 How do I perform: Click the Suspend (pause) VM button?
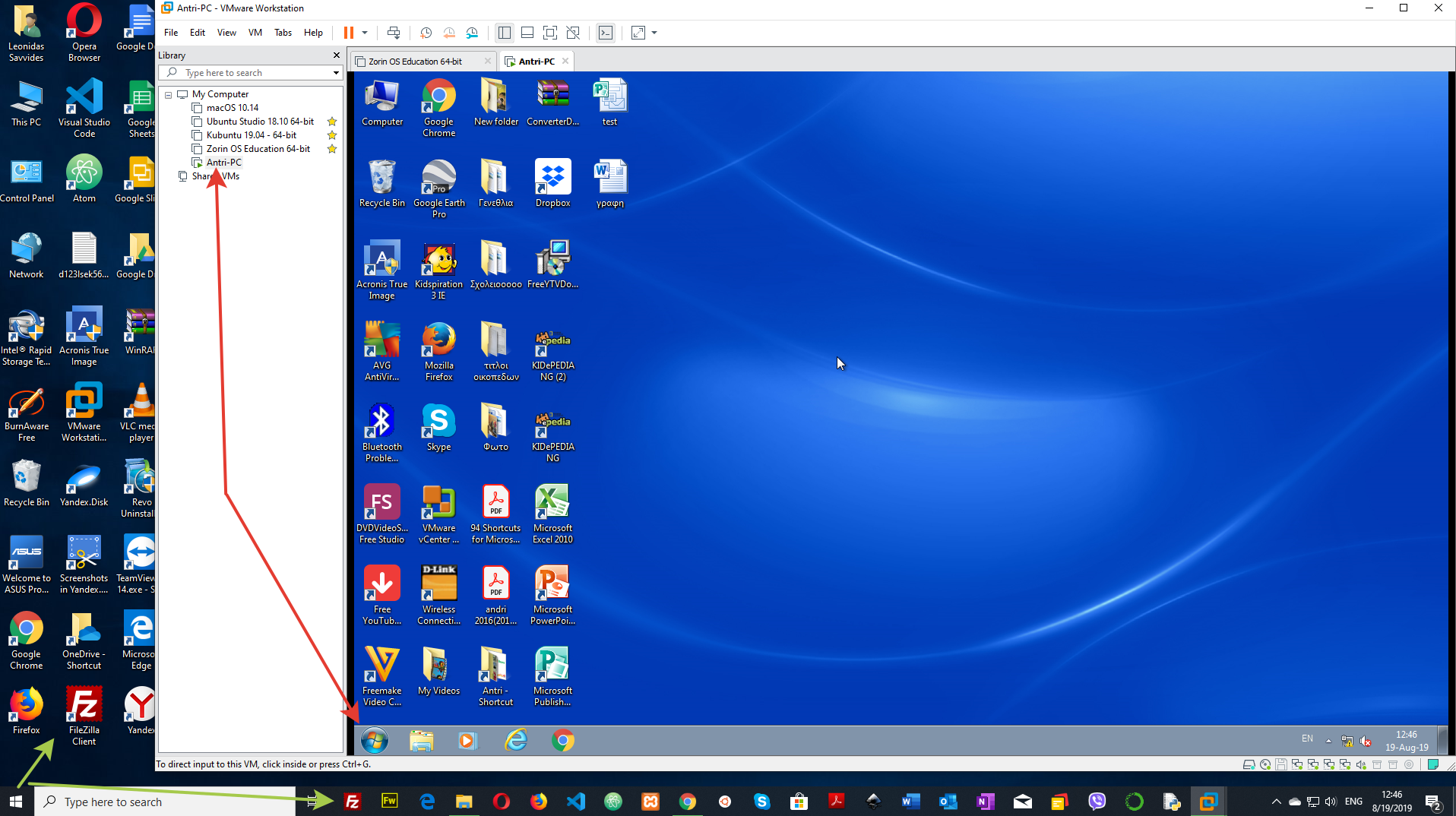pyautogui.click(x=349, y=33)
